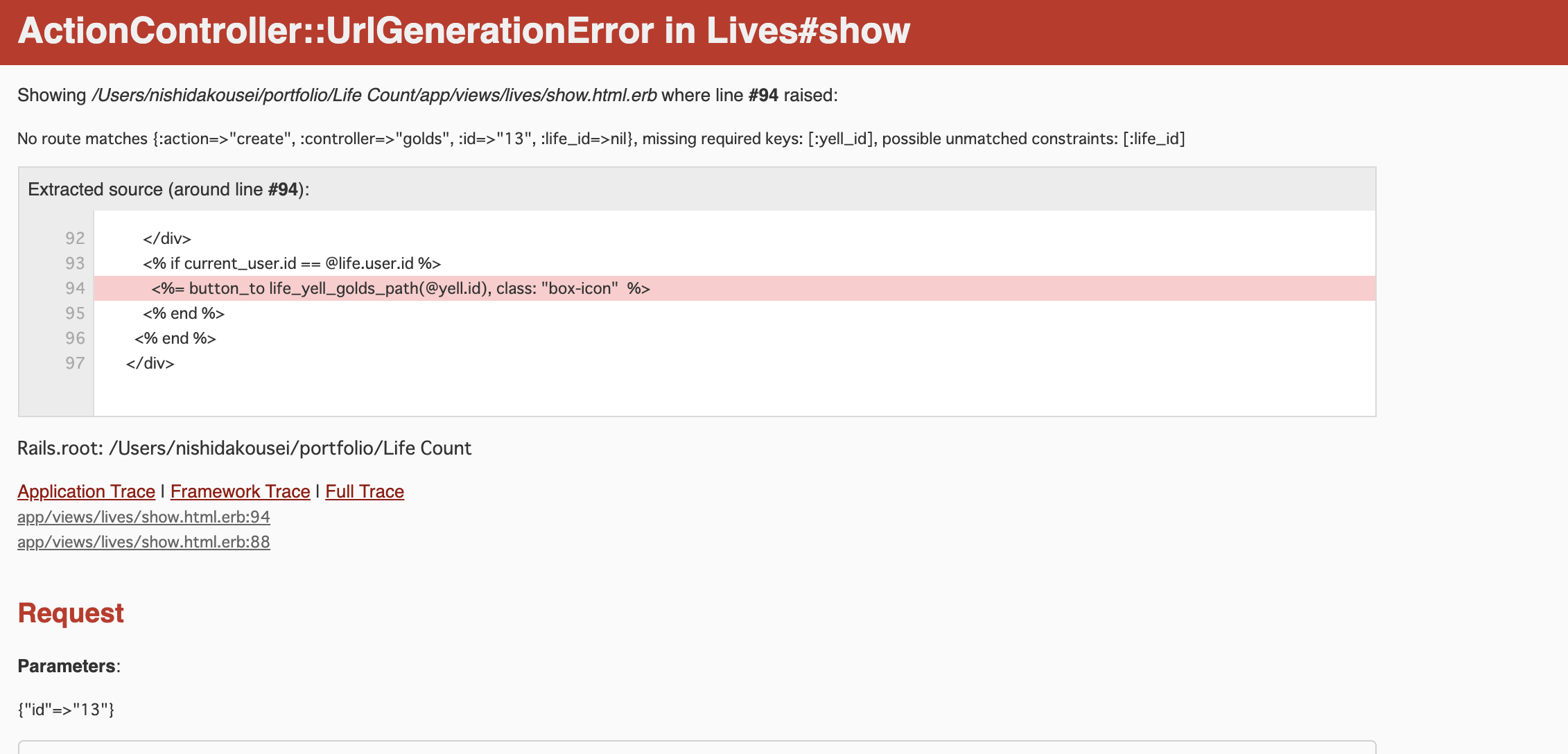Click the show.html.erb:88 trace line
1568x754 pixels.
(x=143, y=542)
